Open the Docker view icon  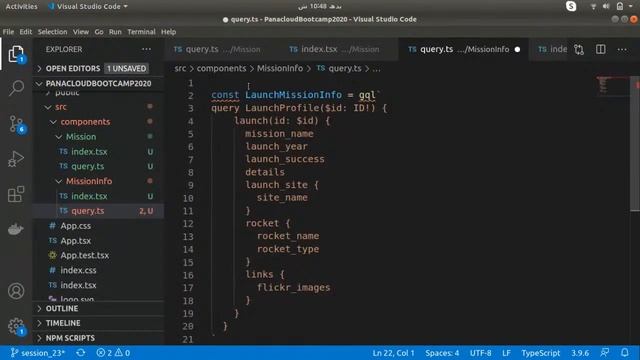16,229
